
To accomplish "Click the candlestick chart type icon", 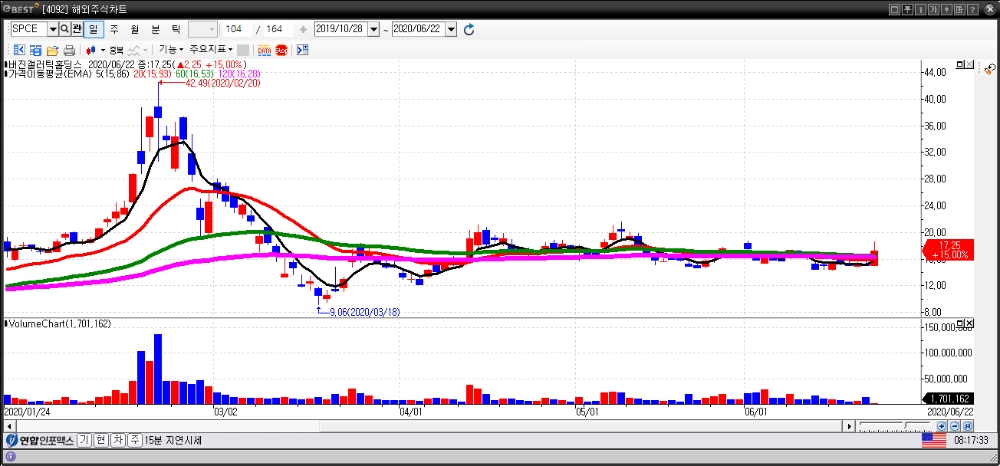I will click(x=92, y=49).
